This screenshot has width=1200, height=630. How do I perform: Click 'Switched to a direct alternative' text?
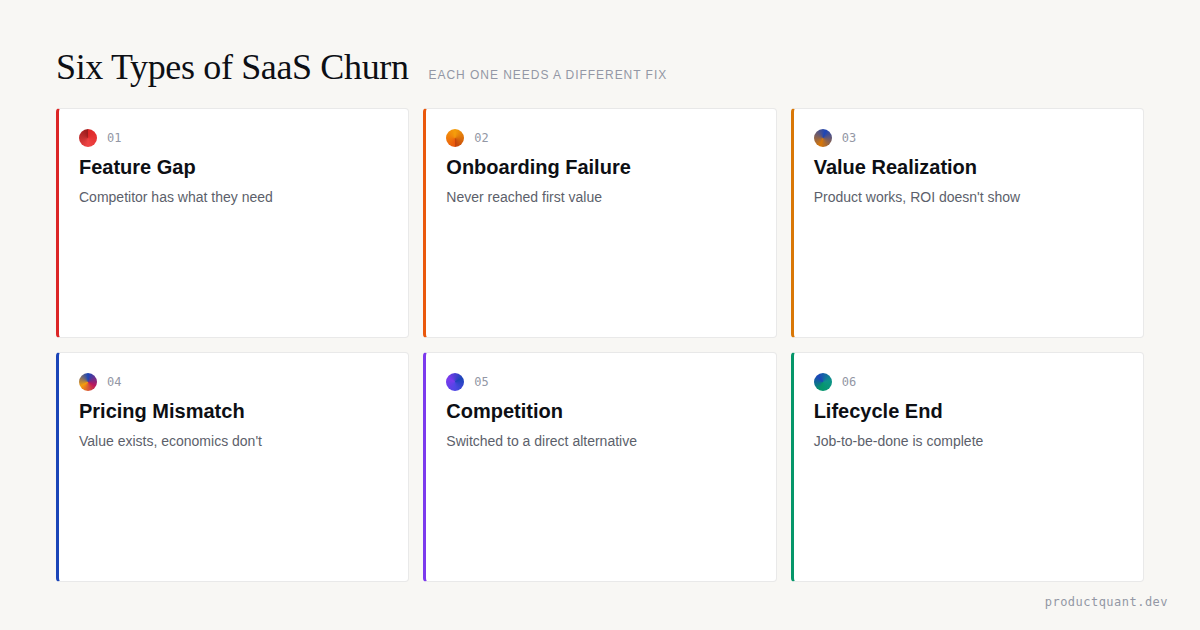[x=541, y=441]
